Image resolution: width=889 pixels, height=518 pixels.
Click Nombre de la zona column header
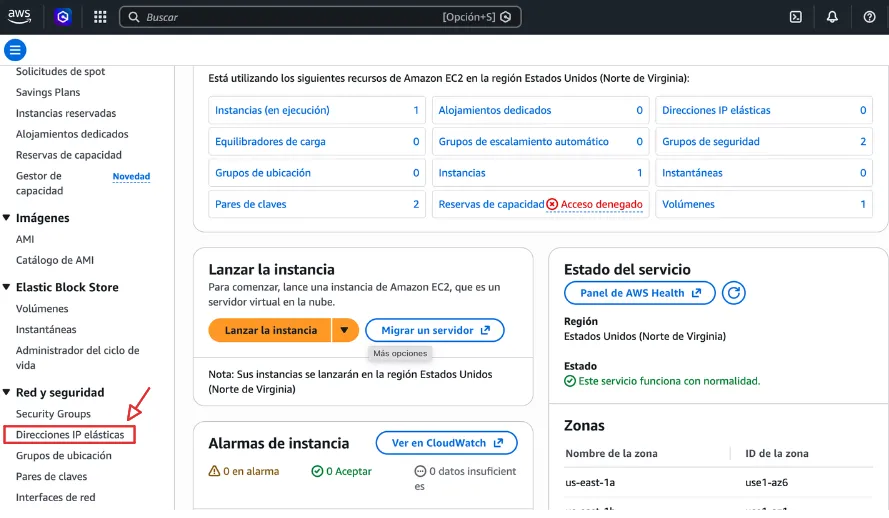click(611, 453)
